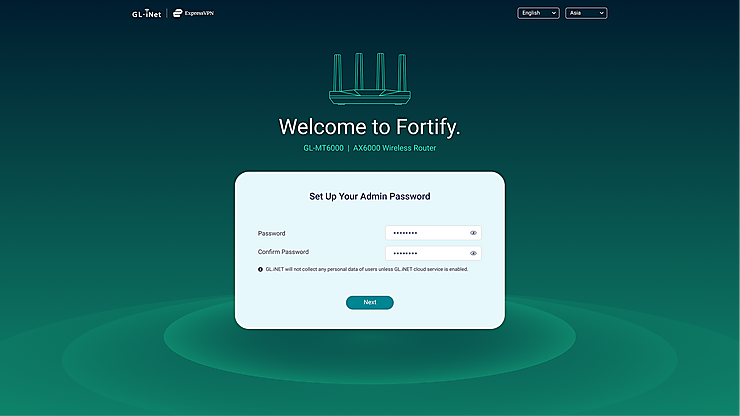
Task: Click 'Welcome to Fortify.' heading
Action: coord(370,127)
